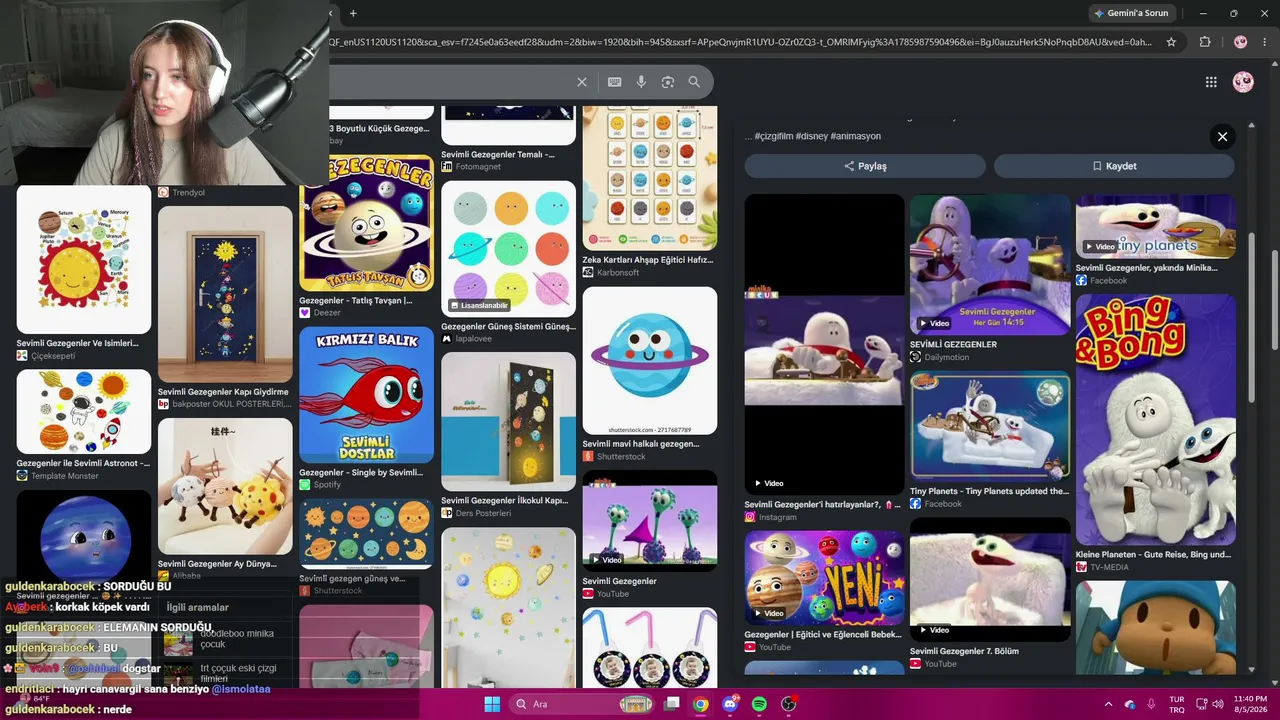Save the image with Kaydet
The height and width of the screenshot is (720, 1280).
click(x=1114, y=166)
